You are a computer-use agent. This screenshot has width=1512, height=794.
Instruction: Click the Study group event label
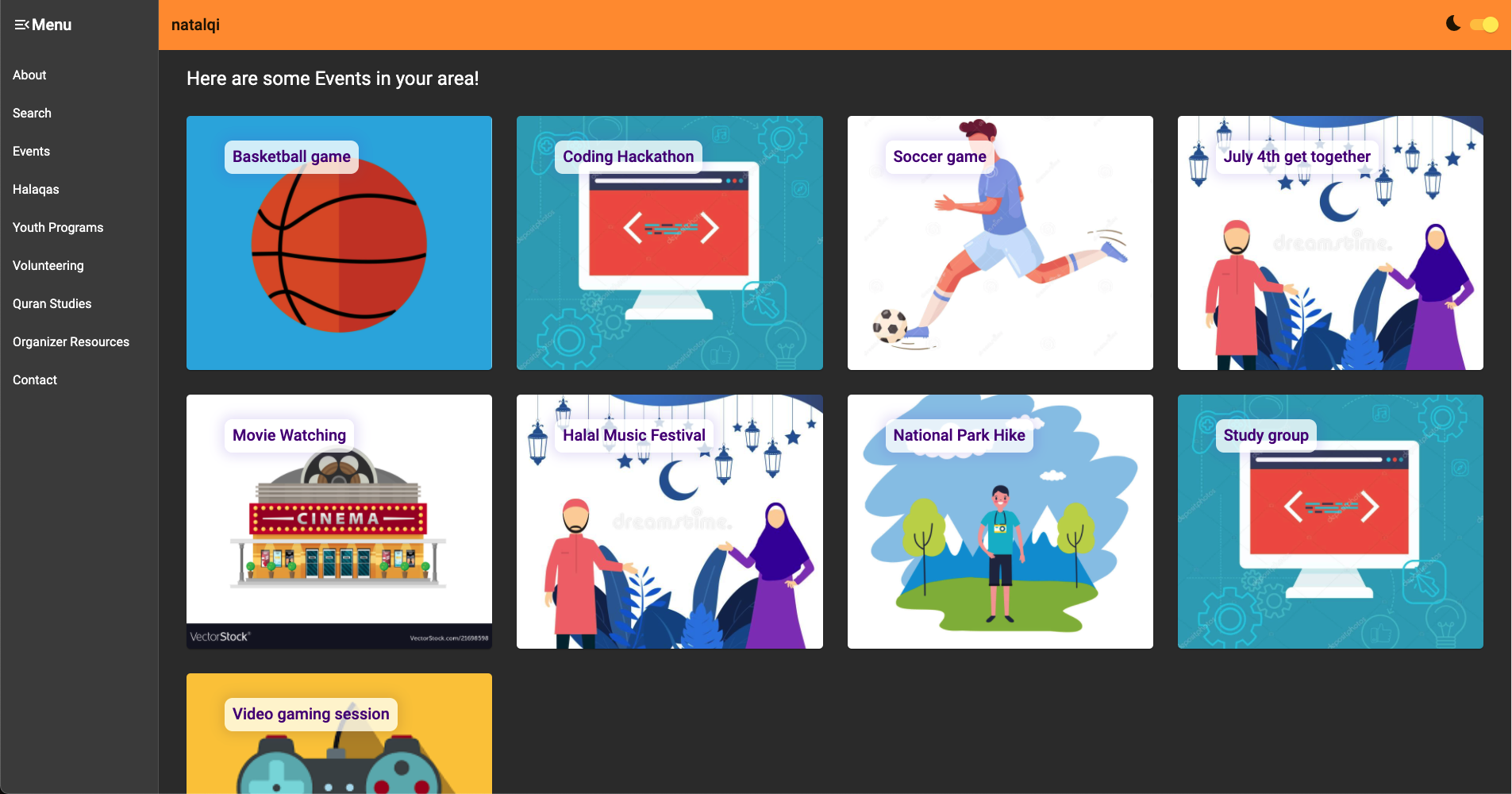pos(1266,435)
